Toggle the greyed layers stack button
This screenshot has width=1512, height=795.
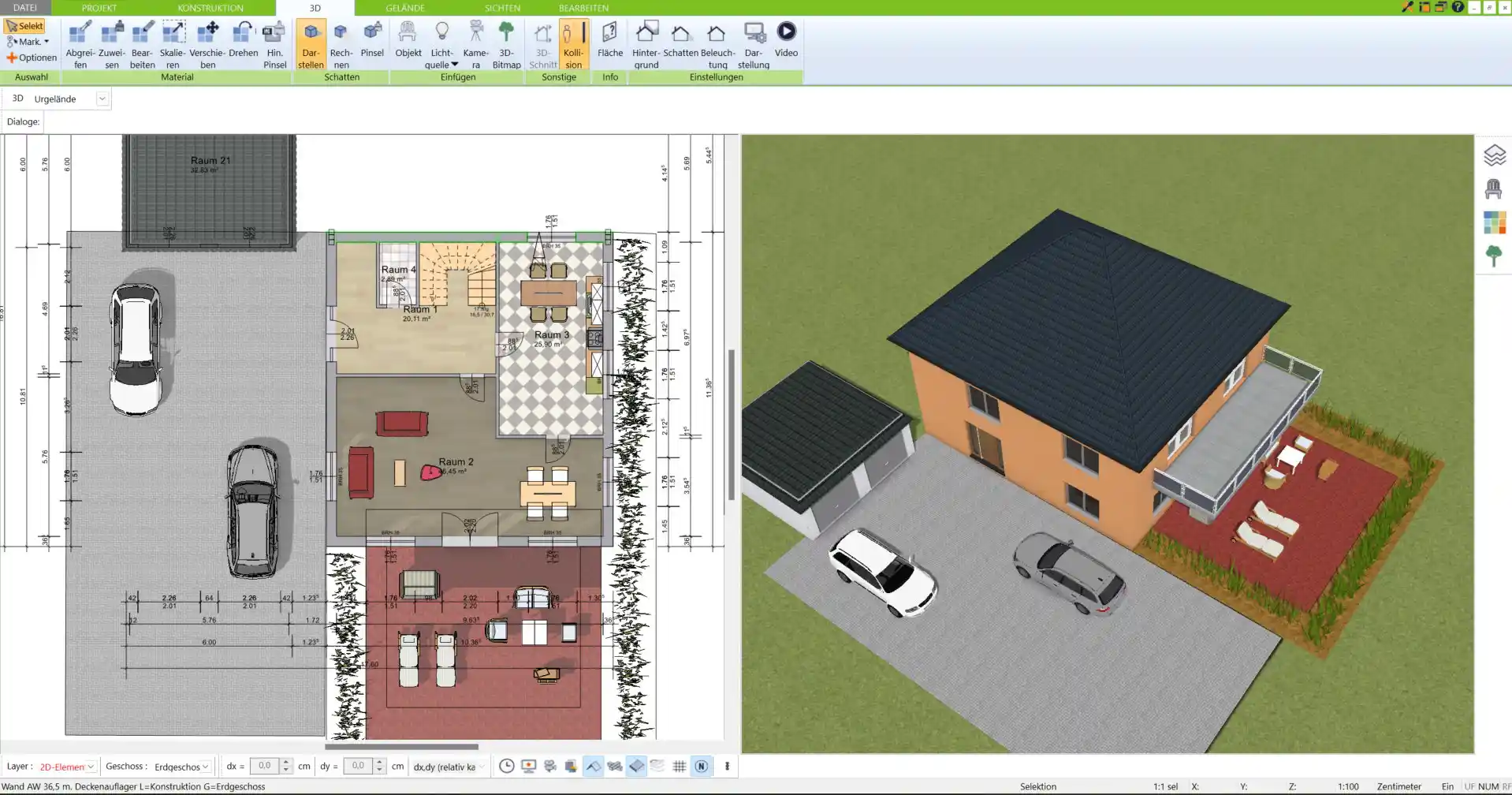(x=657, y=766)
